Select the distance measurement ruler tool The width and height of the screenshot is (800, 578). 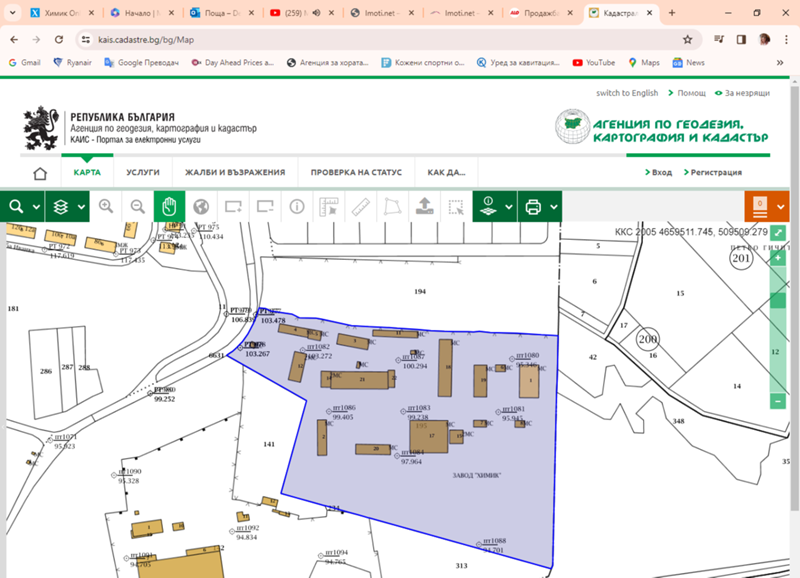358,207
